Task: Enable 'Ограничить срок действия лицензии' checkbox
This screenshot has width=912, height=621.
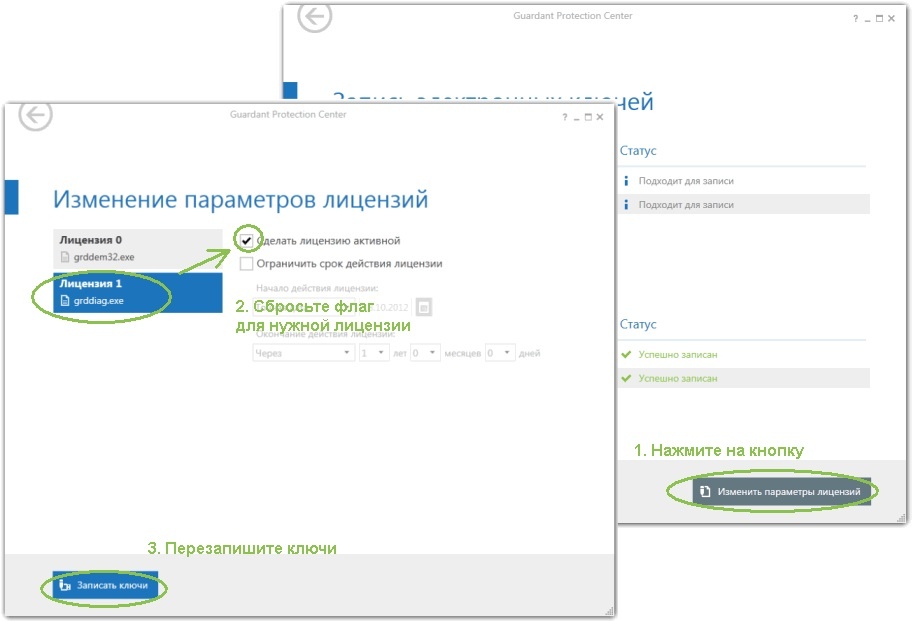Action: click(246, 264)
